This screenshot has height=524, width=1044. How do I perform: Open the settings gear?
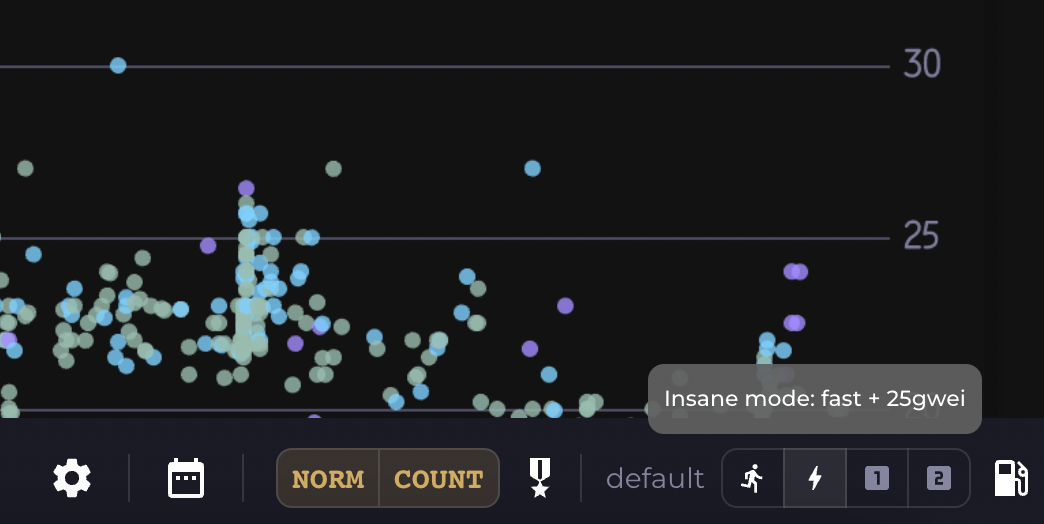[72, 478]
